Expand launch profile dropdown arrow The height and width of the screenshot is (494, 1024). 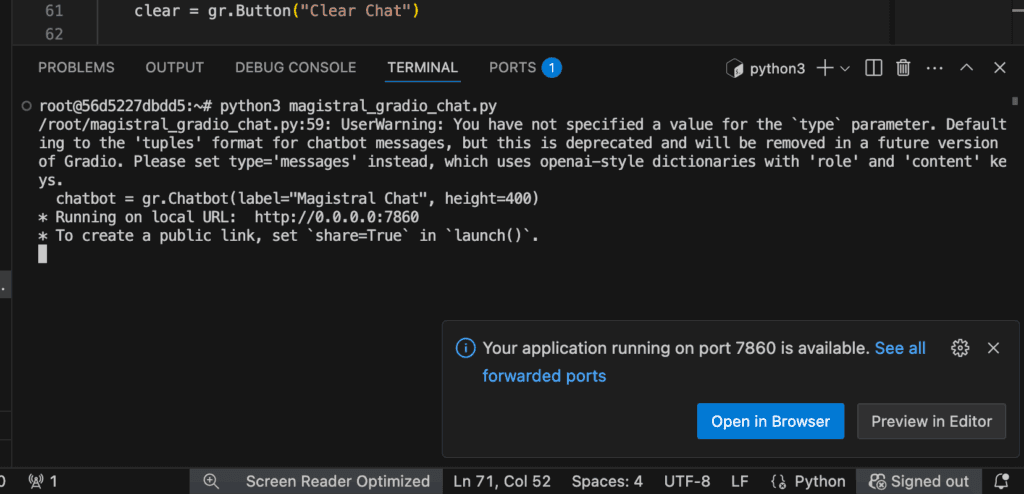844,69
